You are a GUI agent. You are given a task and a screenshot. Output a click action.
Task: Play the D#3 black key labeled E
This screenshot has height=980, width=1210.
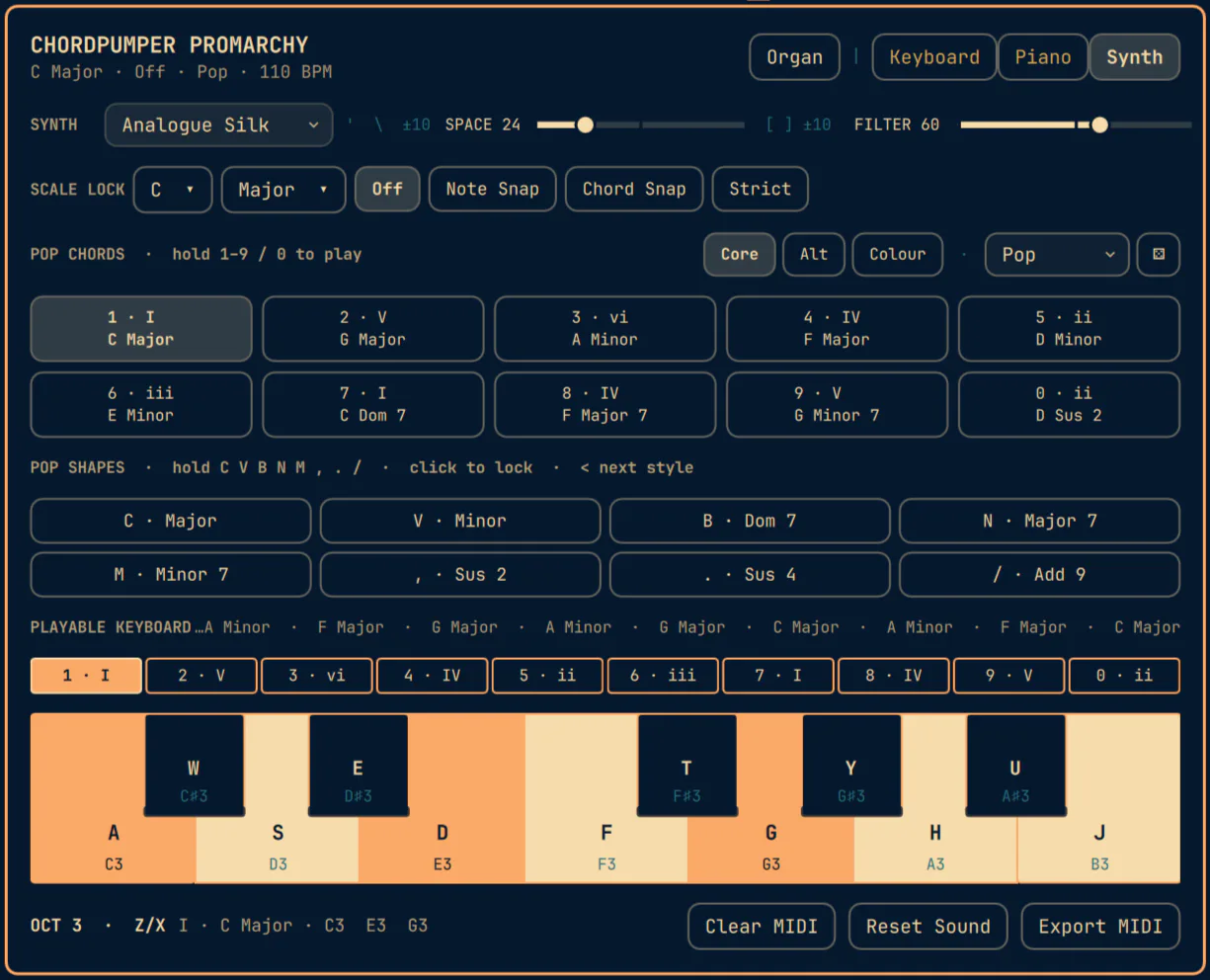pyautogui.click(x=358, y=765)
